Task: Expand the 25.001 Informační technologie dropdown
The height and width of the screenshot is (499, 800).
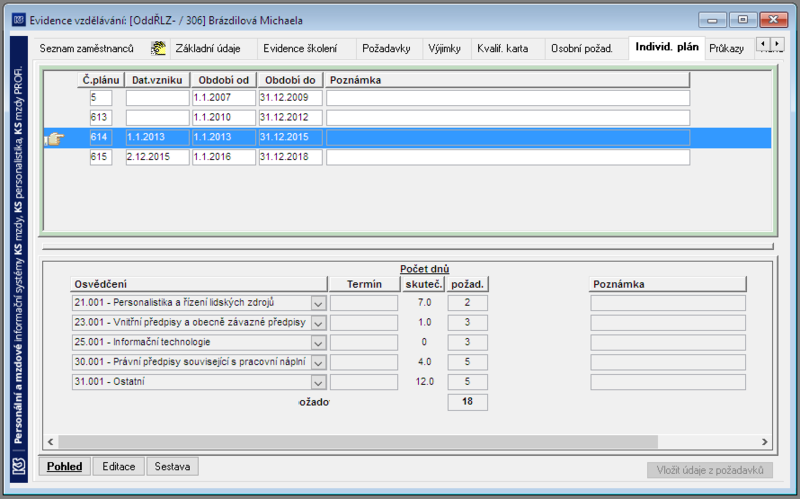Action: 318,342
